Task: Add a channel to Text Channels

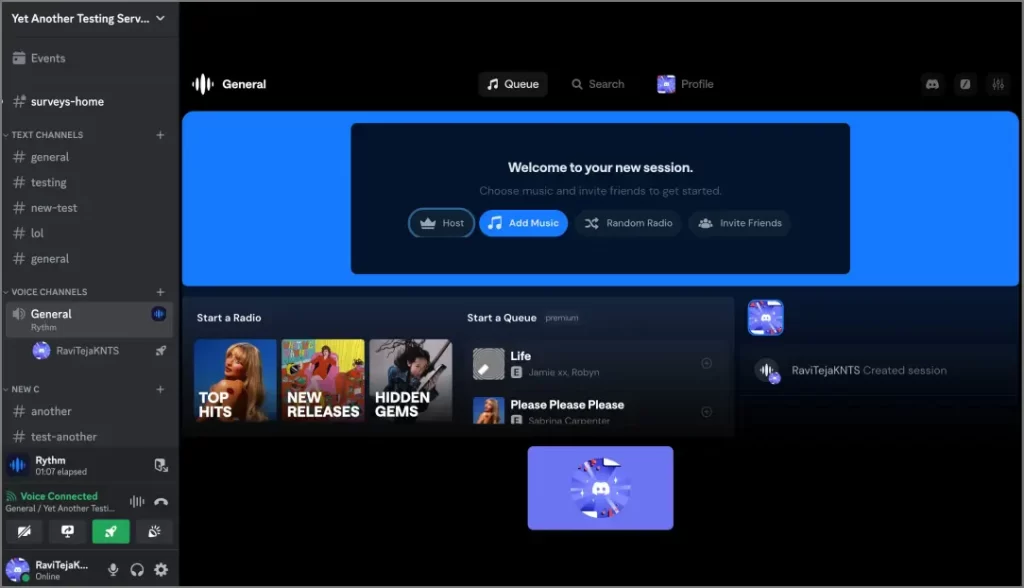Action: click(x=160, y=135)
